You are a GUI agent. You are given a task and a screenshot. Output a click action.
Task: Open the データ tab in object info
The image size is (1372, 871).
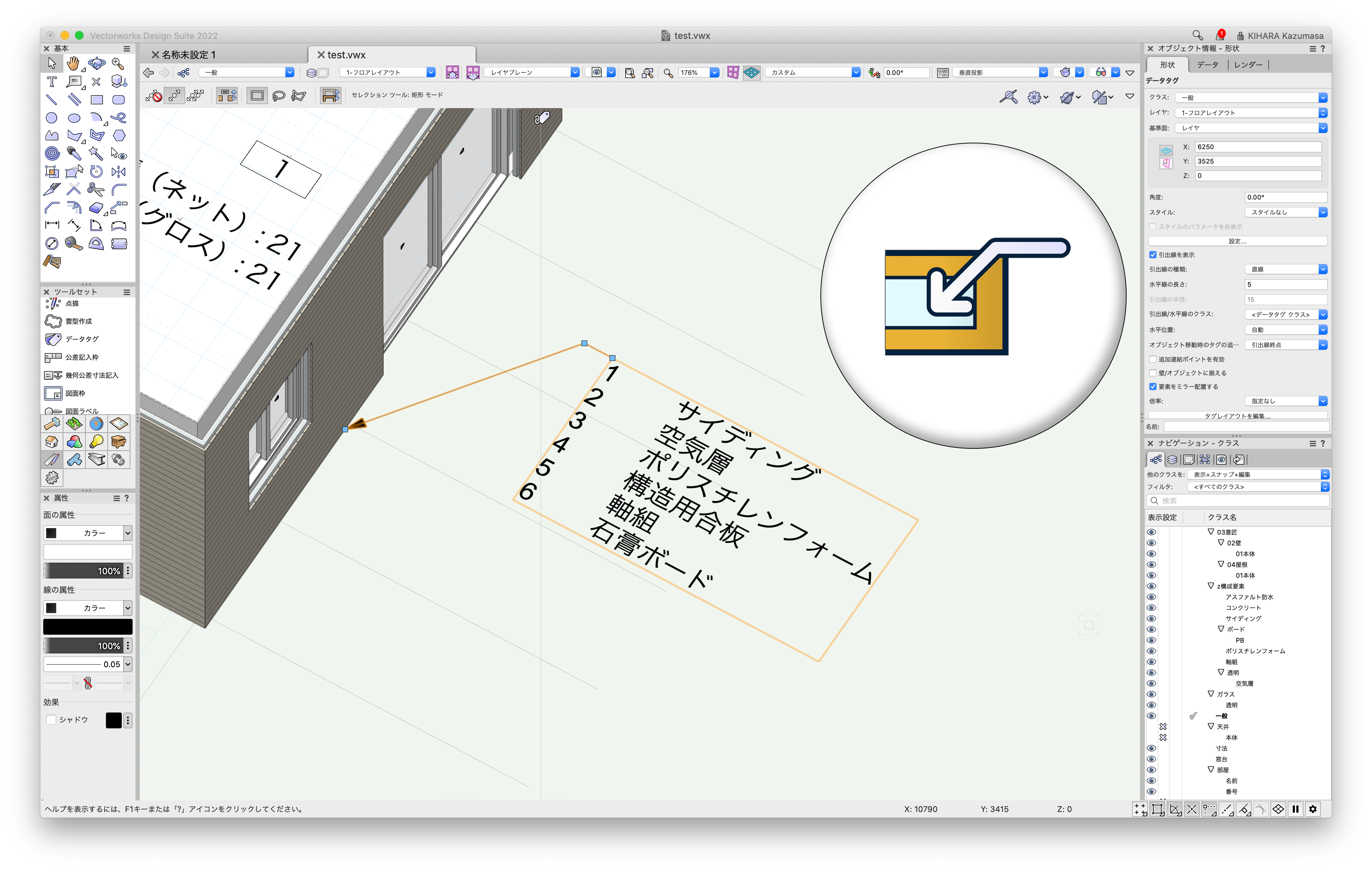coord(1207,65)
